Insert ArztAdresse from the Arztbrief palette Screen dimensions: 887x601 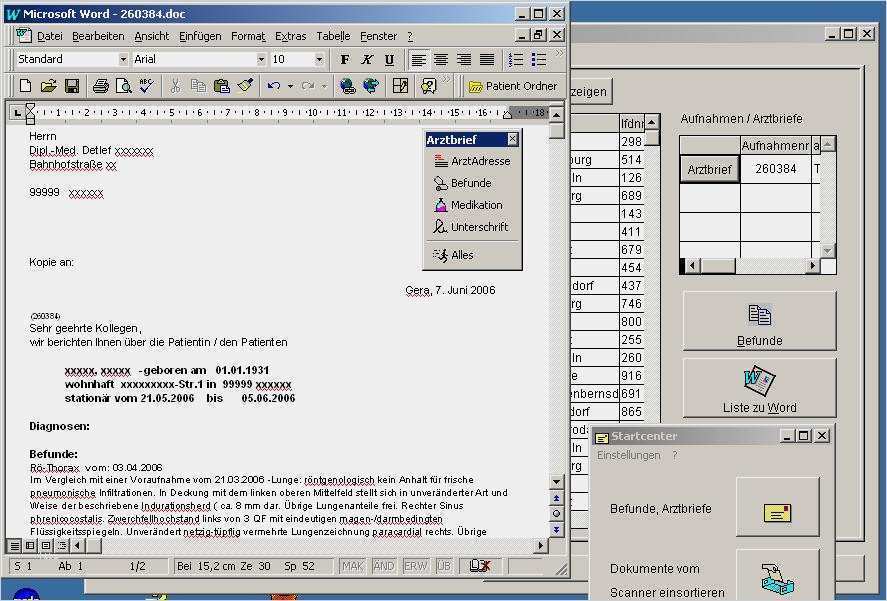tap(472, 161)
